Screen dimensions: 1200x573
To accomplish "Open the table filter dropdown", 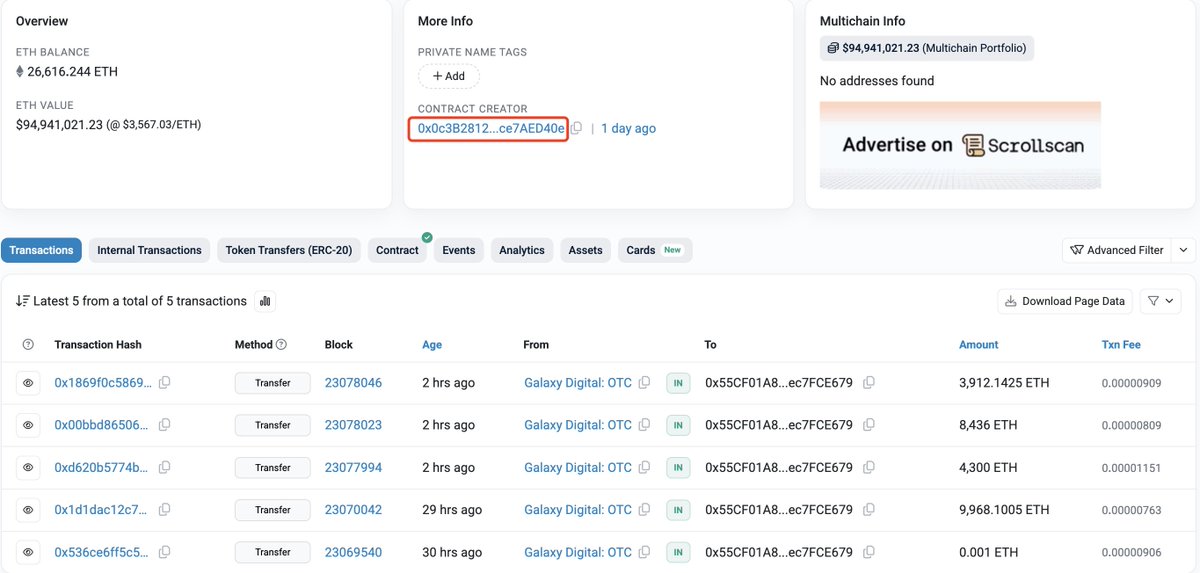I will [x=1161, y=301].
